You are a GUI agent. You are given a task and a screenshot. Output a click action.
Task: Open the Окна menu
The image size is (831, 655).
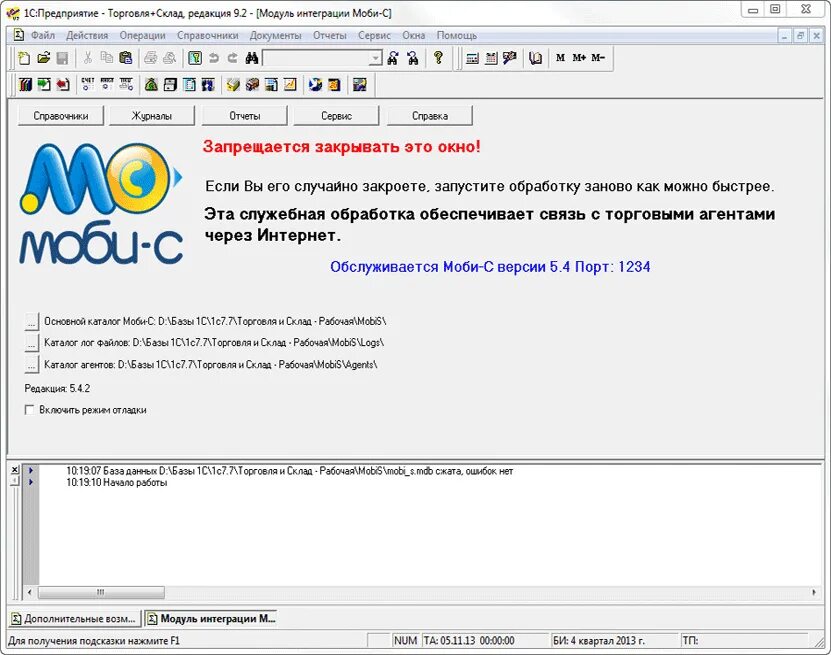point(413,36)
